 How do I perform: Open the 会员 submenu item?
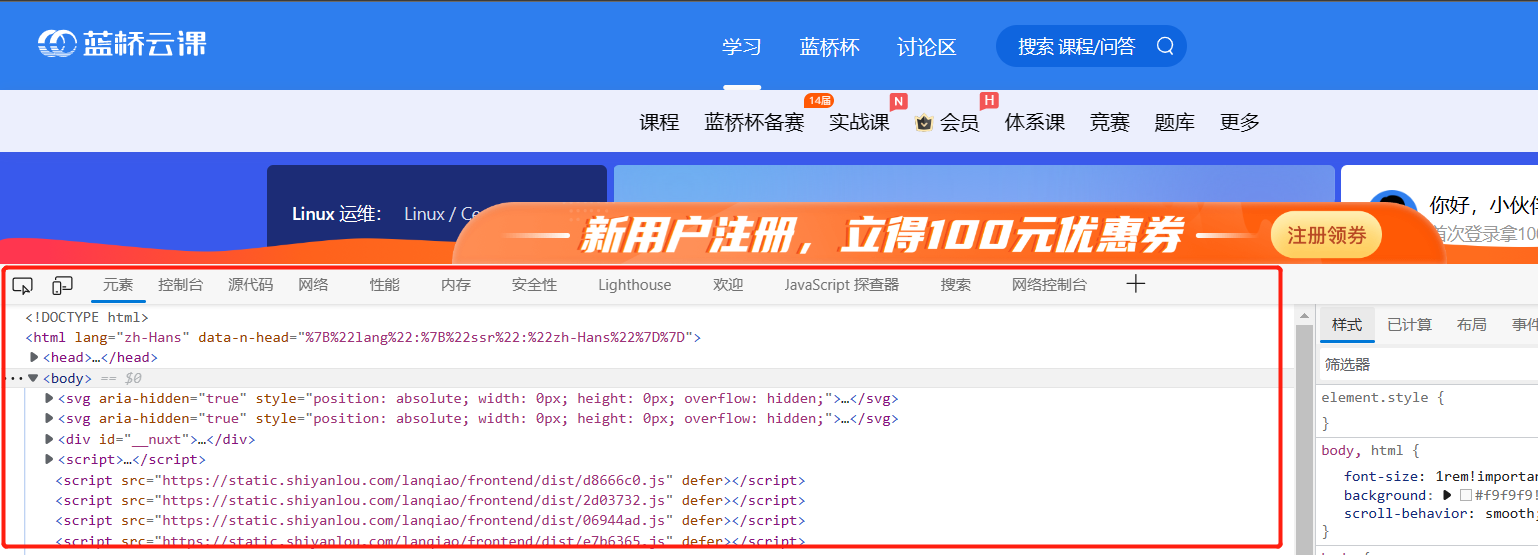coord(959,122)
